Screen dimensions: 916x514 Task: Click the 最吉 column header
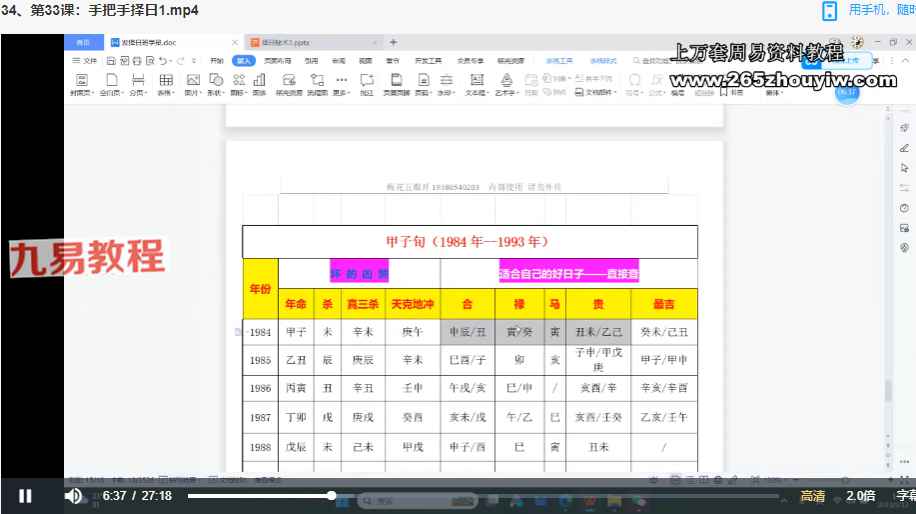(x=664, y=304)
